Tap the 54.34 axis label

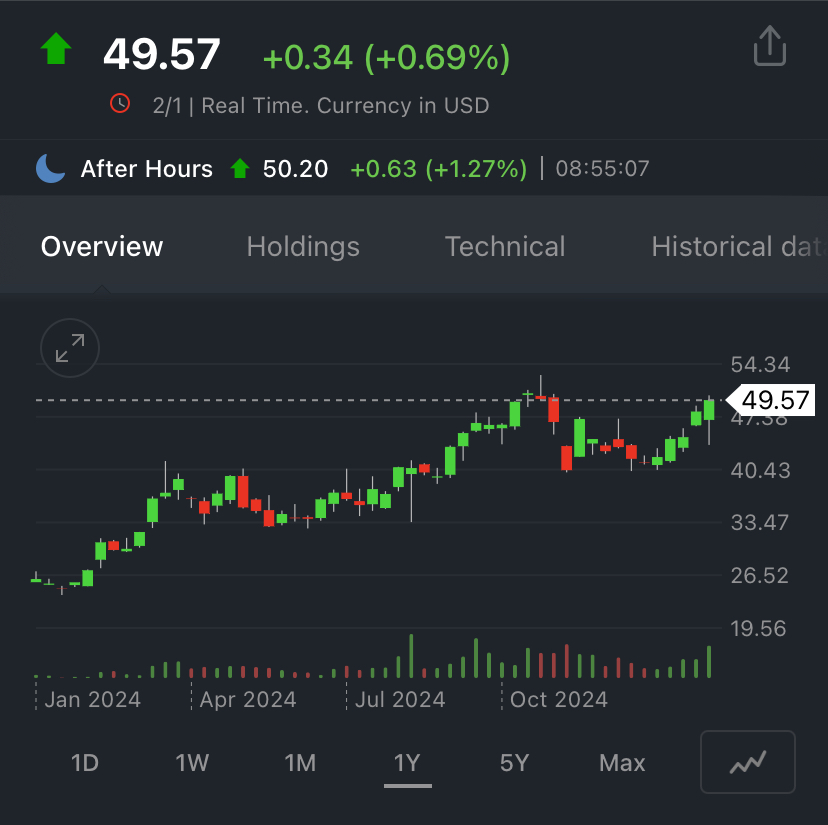click(x=760, y=365)
